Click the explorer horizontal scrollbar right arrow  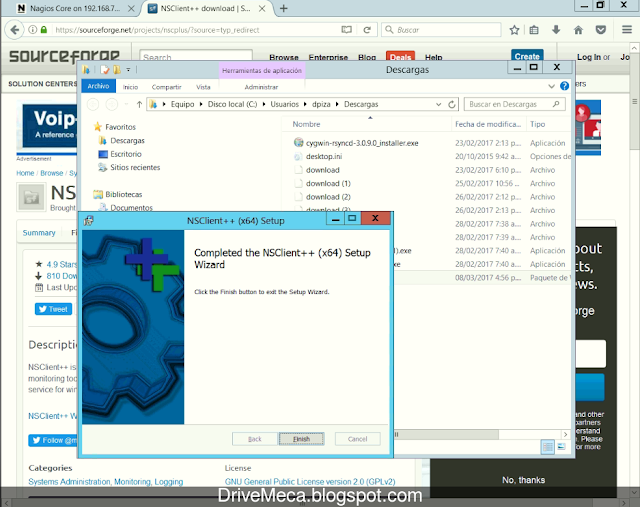[x=565, y=434]
